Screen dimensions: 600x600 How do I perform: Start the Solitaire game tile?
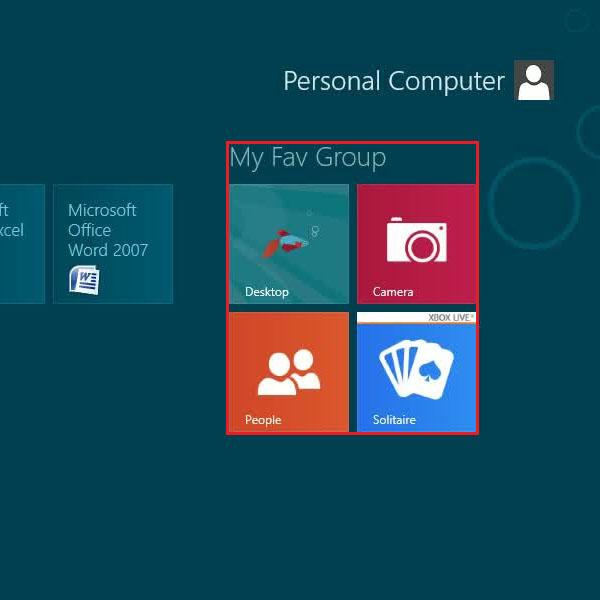click(416, 372)
